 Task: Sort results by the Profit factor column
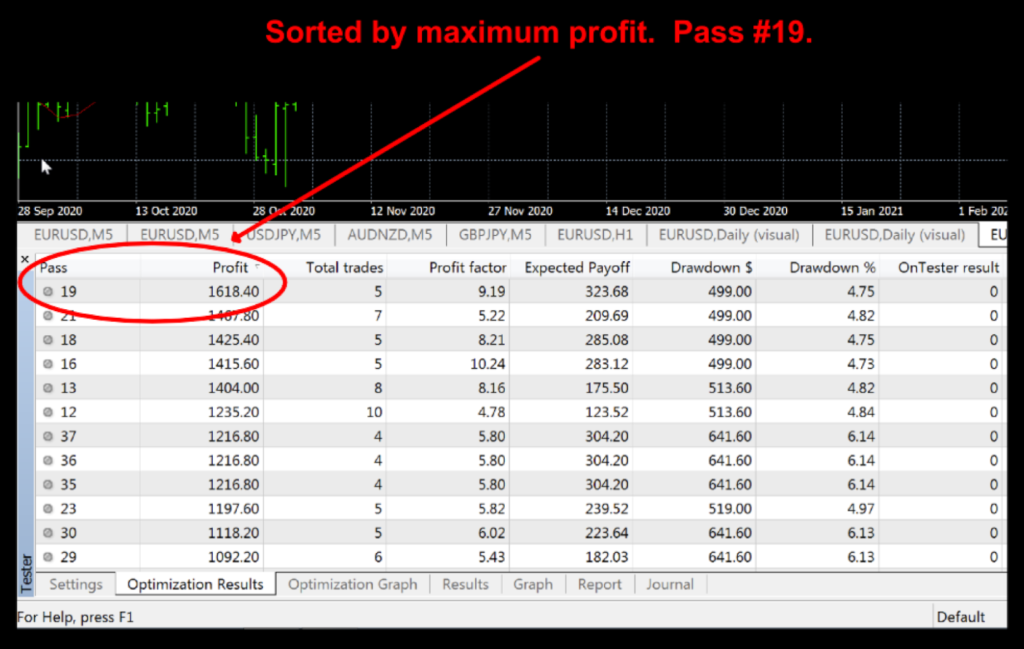click(467, 268)
